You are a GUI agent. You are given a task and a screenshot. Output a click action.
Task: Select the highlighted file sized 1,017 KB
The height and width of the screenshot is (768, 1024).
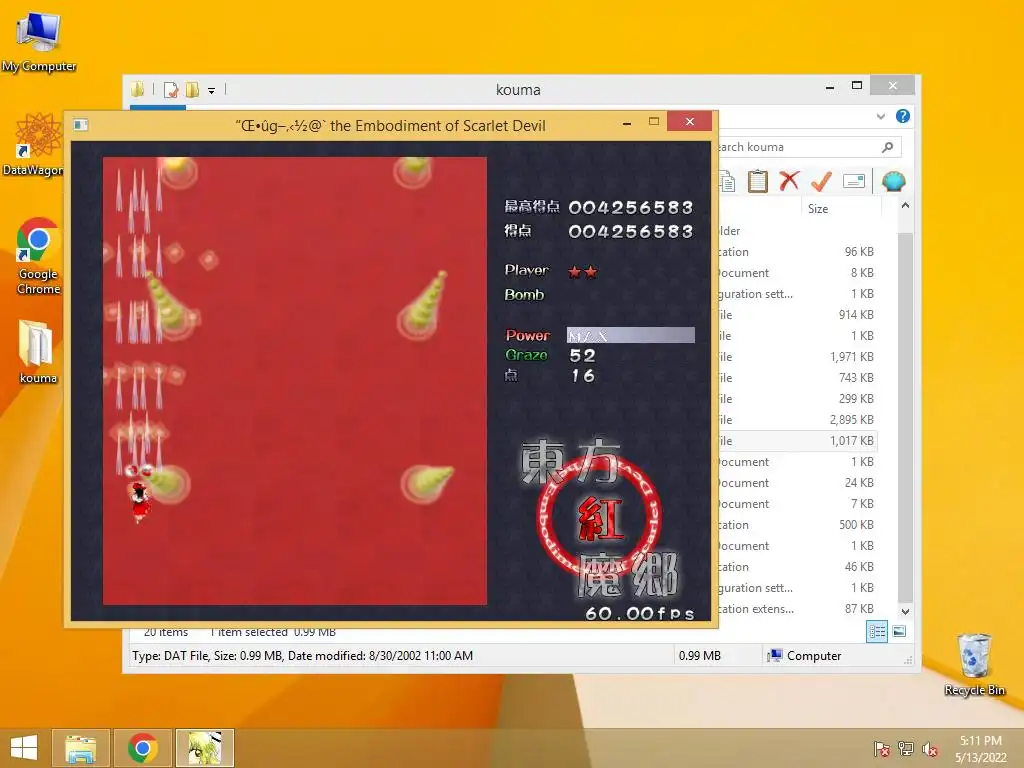point(797,441)
